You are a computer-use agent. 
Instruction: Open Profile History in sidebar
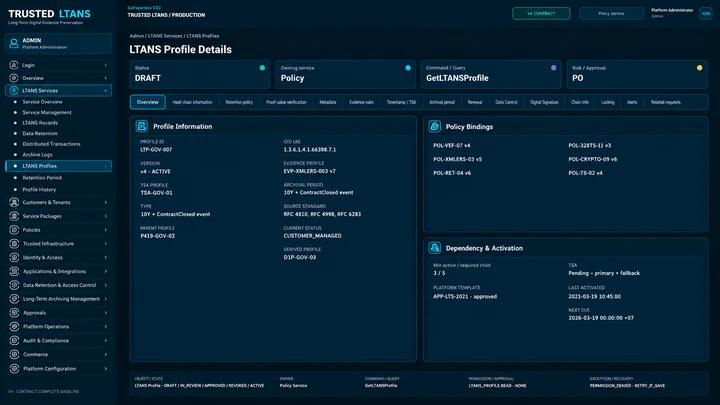point(39,190)
